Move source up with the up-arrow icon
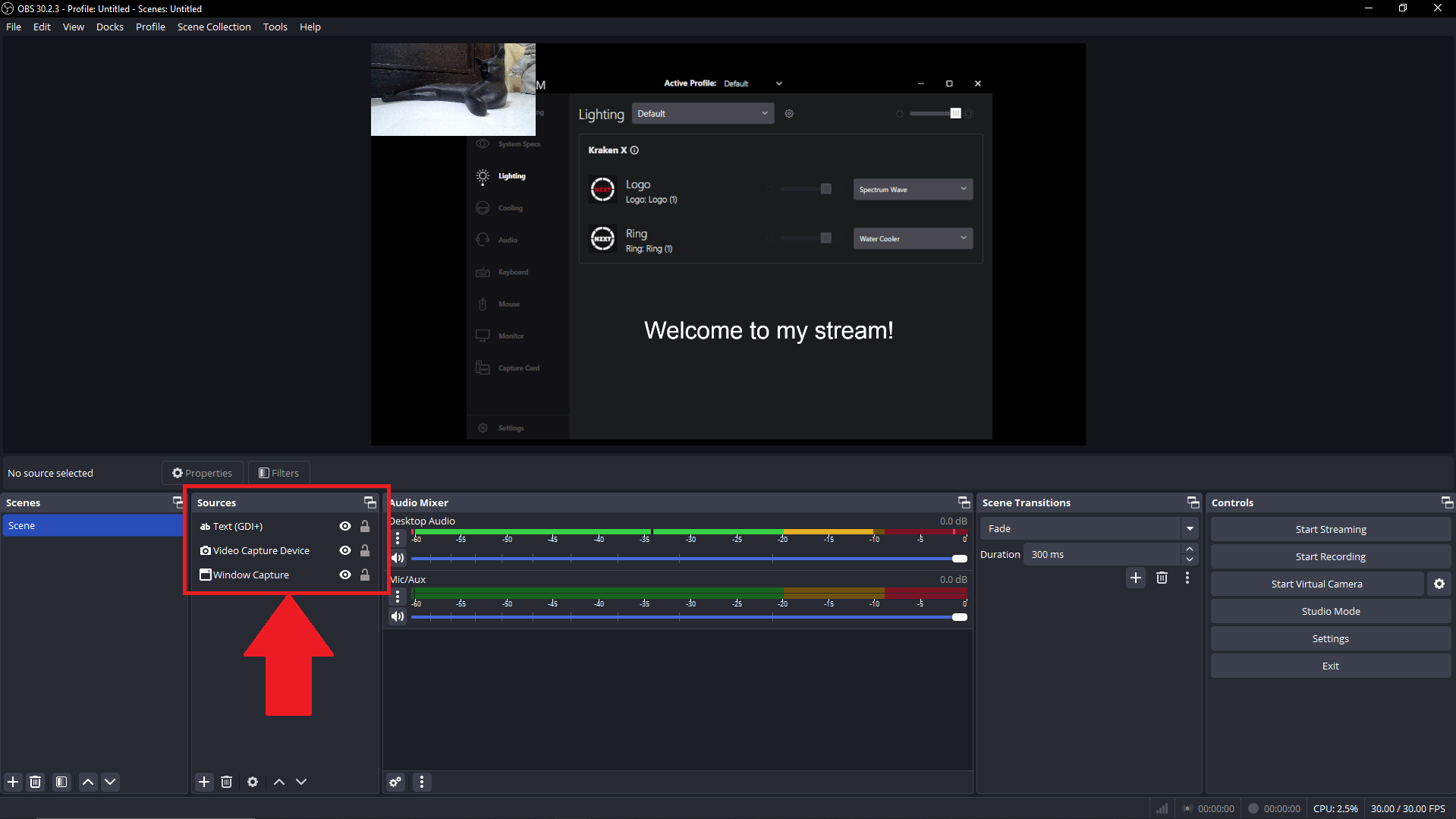Image resolution: width=1456 pixels, height=819 pixels. 278,782
